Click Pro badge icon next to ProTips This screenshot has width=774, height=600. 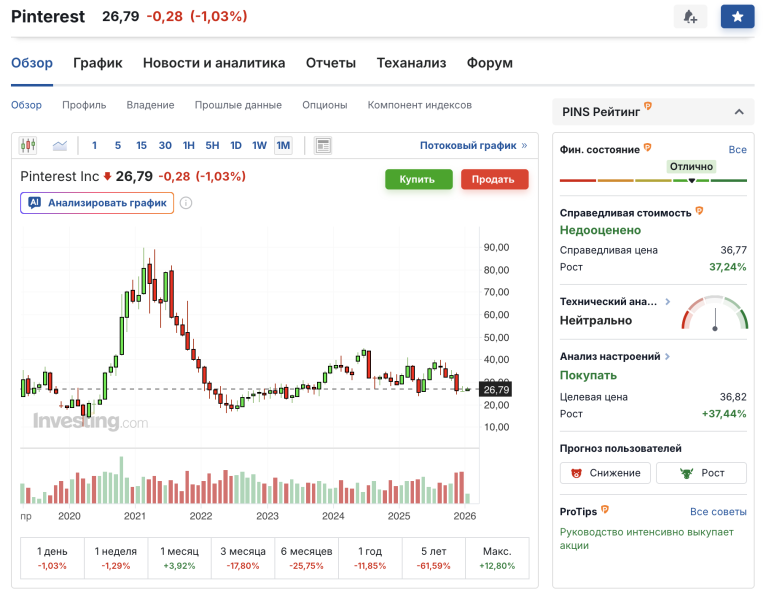coord(605,510)
